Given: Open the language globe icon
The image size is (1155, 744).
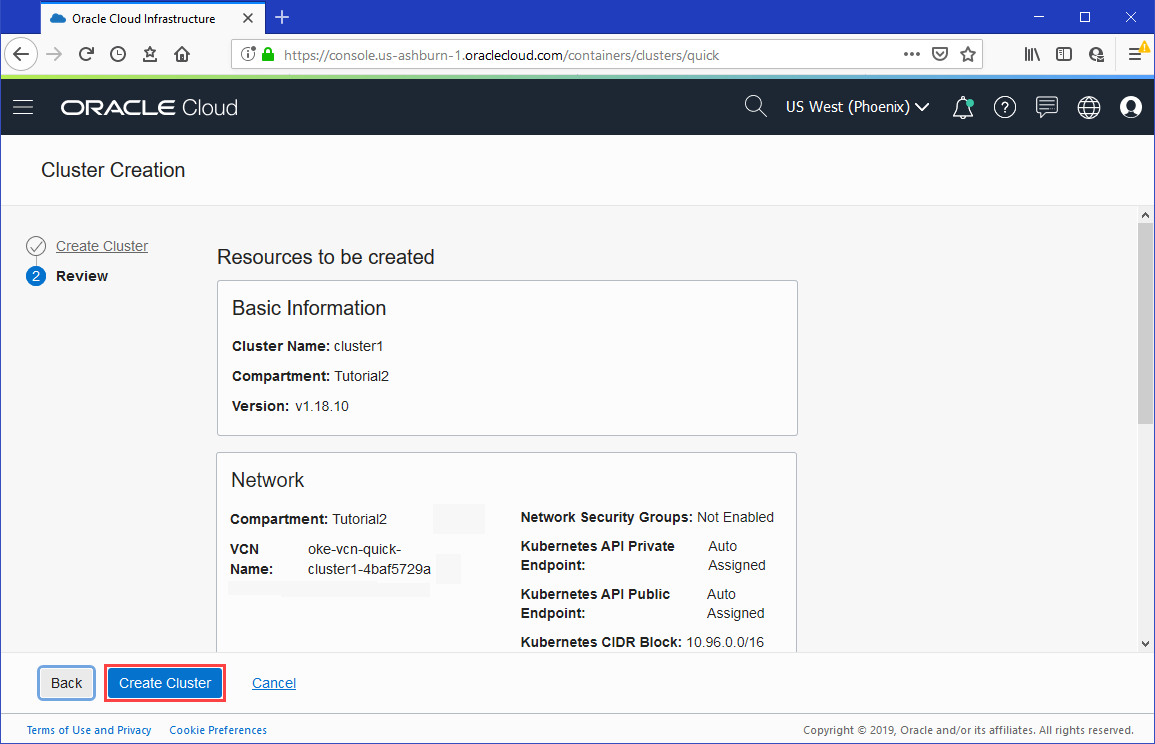Looking at the screenshot, I should pyautogui.click(x=1089, y=108).
